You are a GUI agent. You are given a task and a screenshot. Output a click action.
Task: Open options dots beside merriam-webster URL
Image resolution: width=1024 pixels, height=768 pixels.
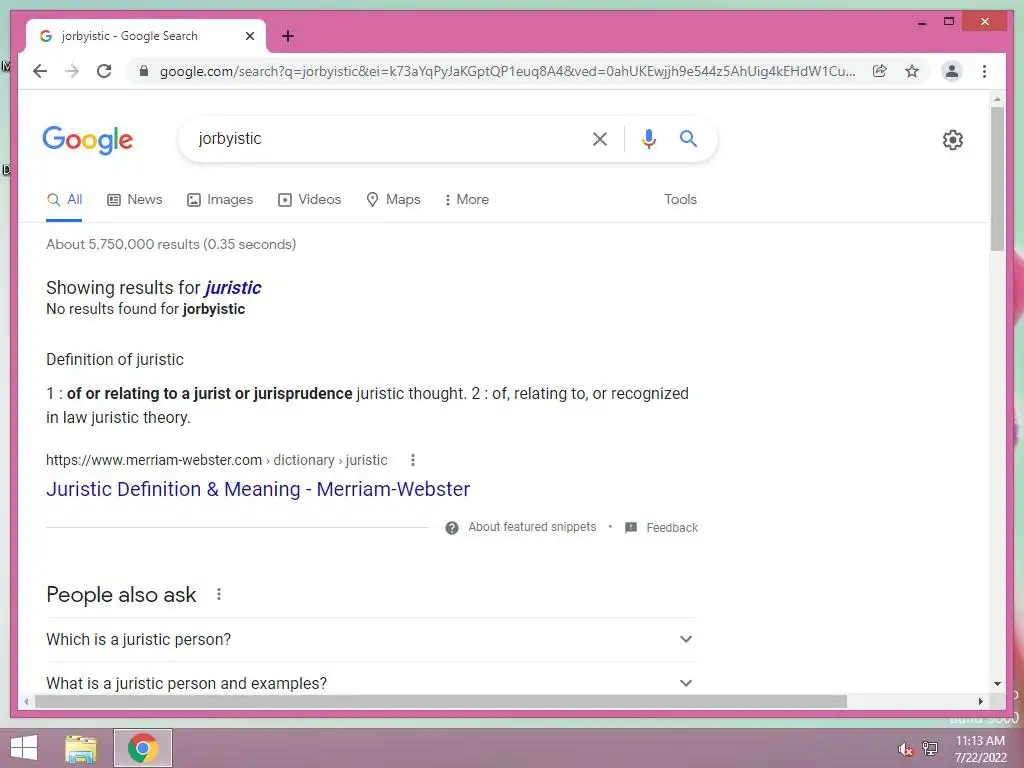413,460
